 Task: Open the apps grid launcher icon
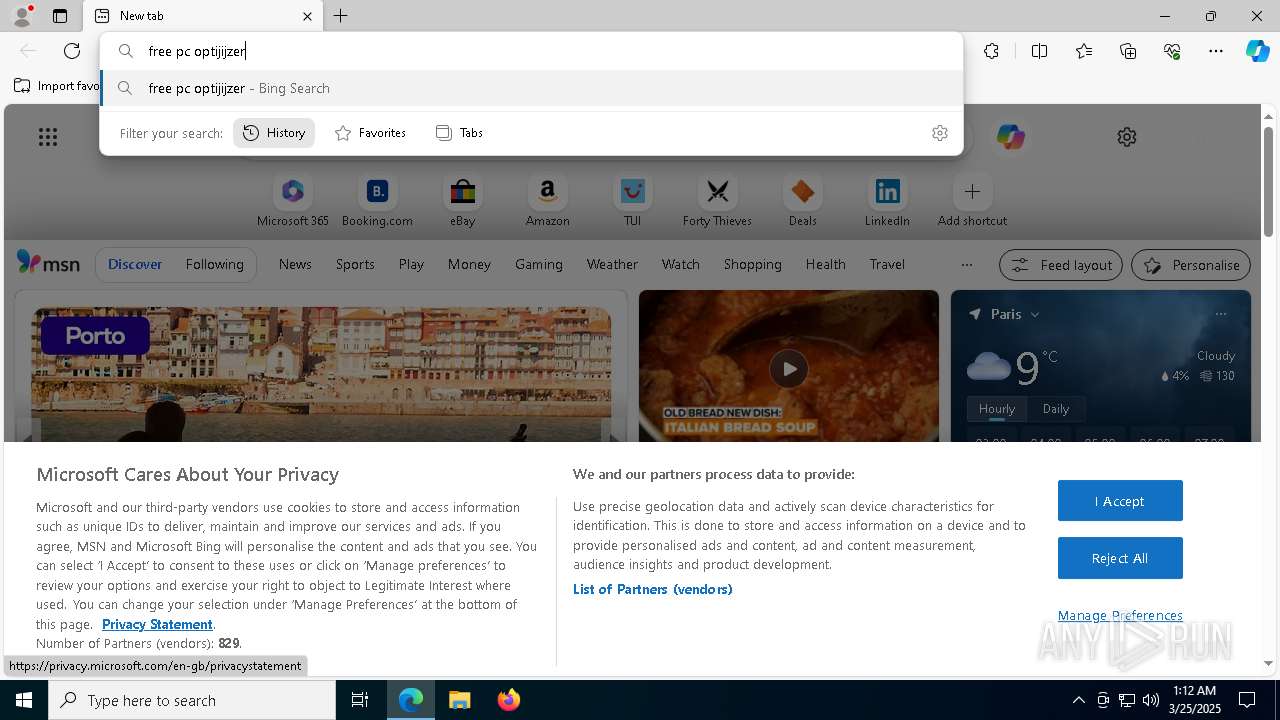click(x=48, y=137)
